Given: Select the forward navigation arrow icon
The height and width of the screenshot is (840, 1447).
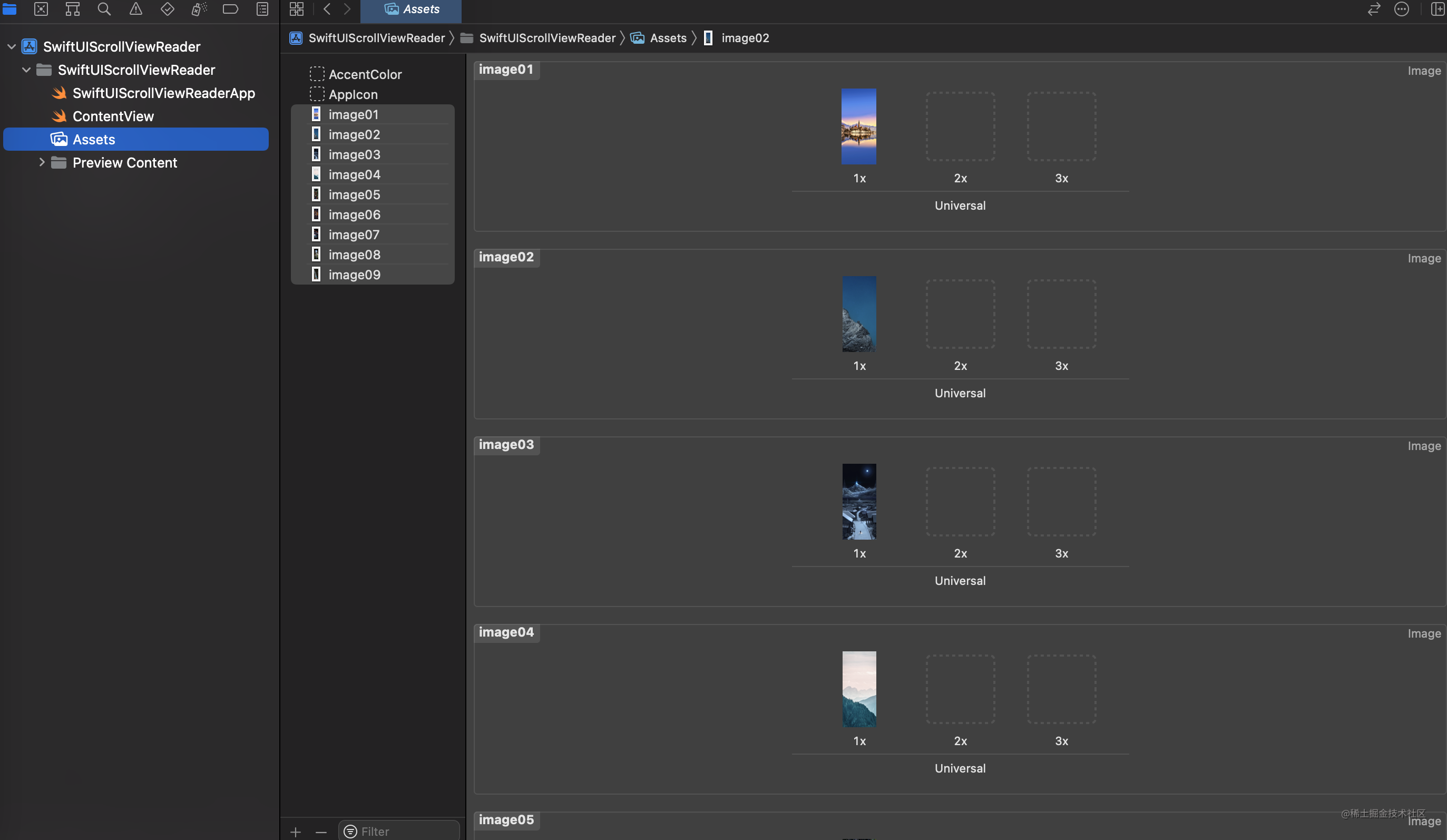Looking at the screenshot, I should point(347,9).
